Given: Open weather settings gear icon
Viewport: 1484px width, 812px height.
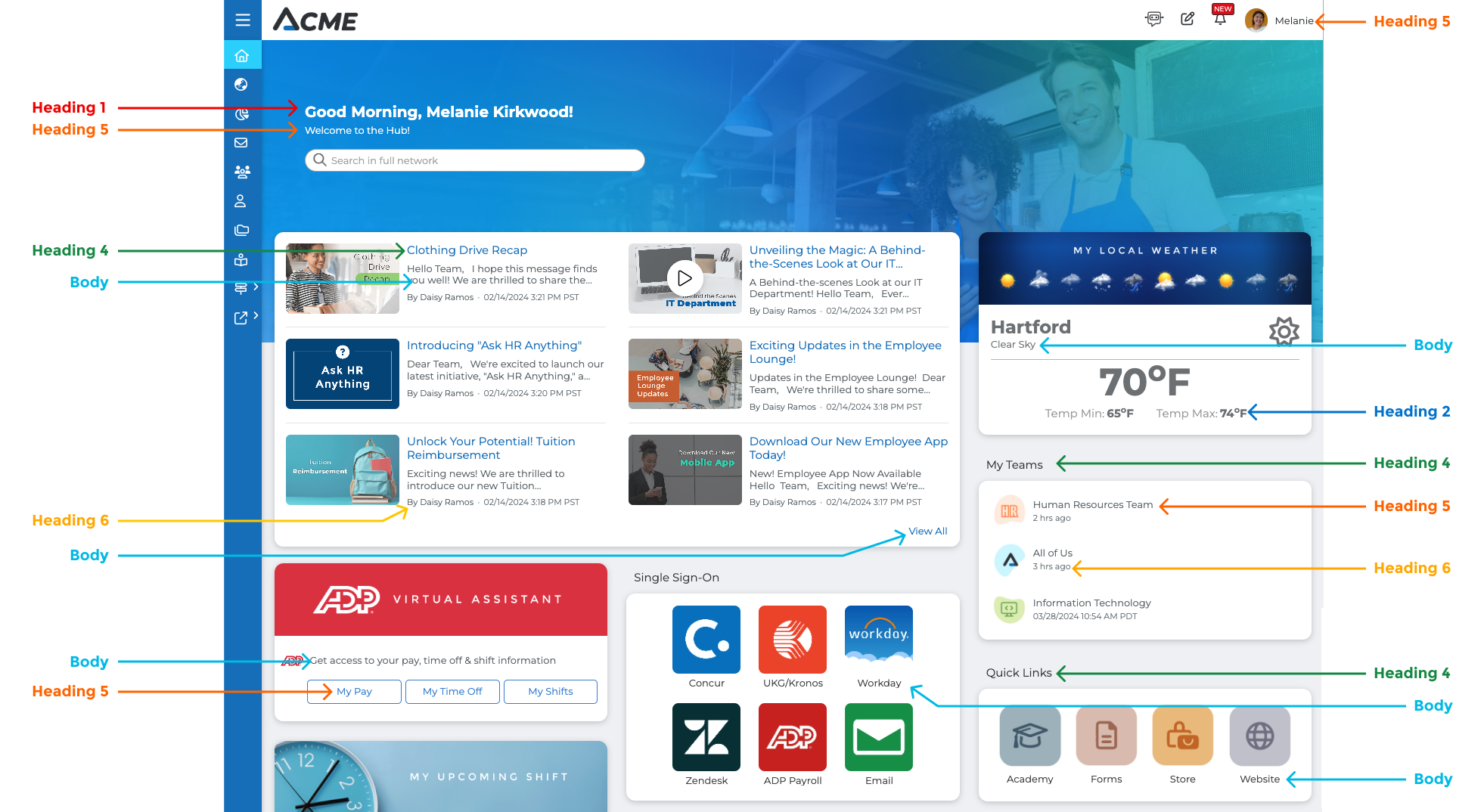Looking at the screenshot, I should (x=1284, y=331).
